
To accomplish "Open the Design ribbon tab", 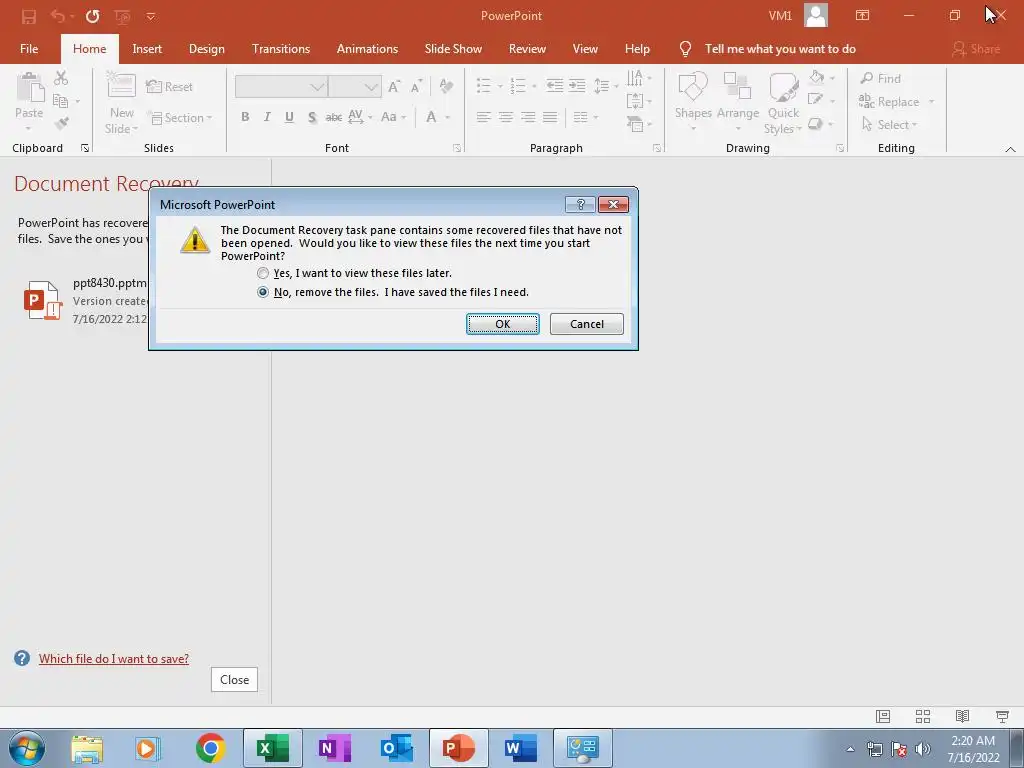I will point(206,49).
